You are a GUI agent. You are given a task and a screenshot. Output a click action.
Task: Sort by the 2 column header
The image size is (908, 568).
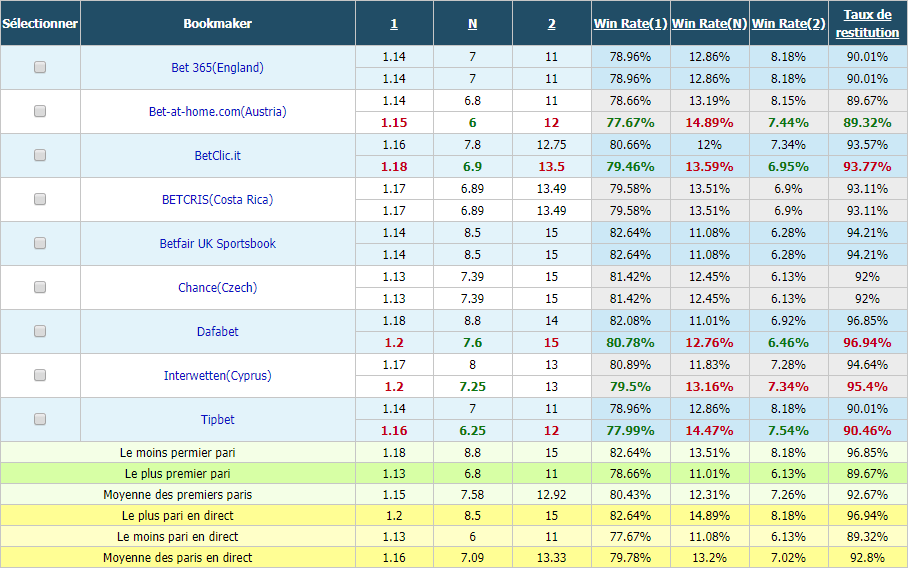click(551, 24)
